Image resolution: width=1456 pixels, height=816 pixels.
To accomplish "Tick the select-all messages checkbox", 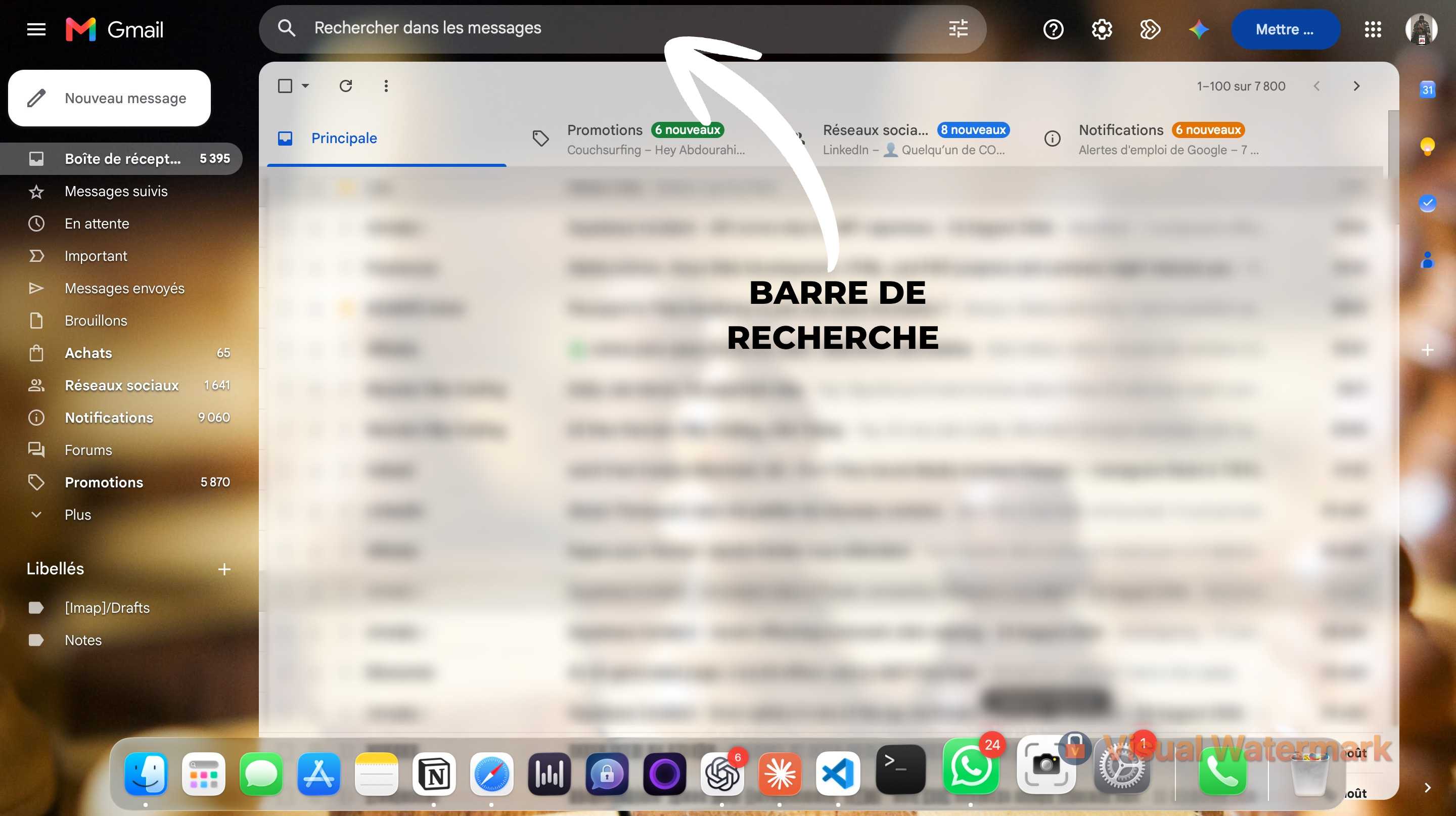I will point(285,86).
